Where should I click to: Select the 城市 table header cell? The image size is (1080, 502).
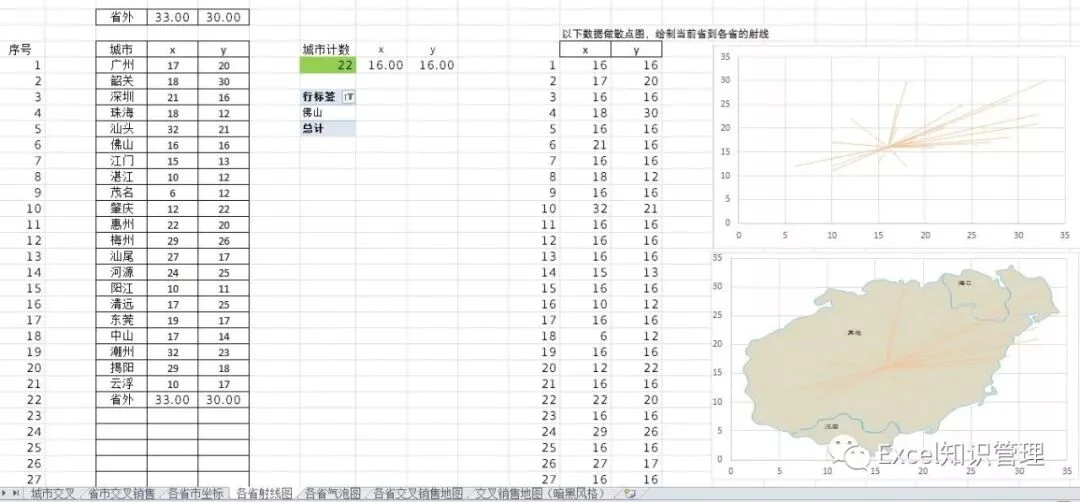coord(121,49)
